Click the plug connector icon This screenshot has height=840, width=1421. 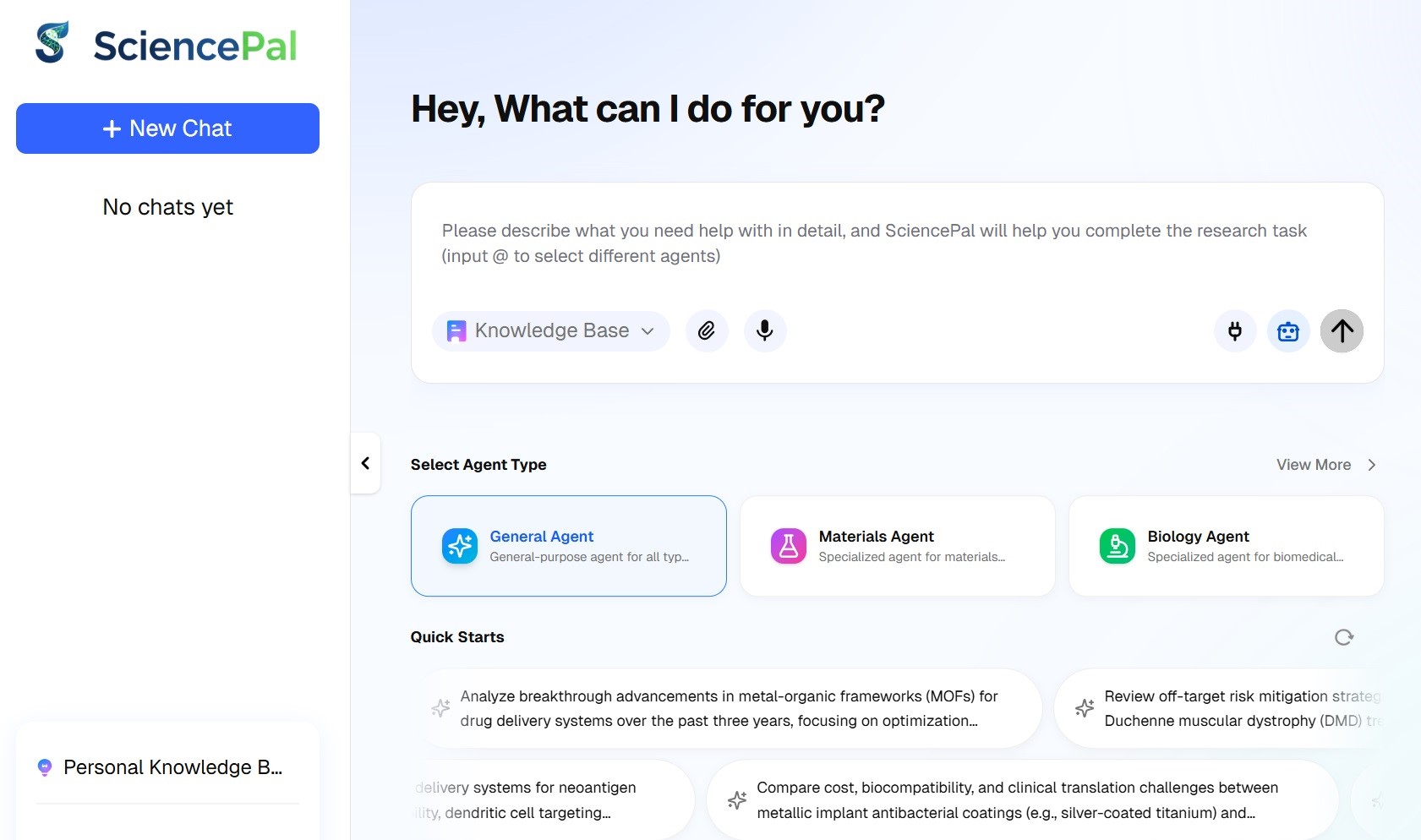tap(1235, 330)
